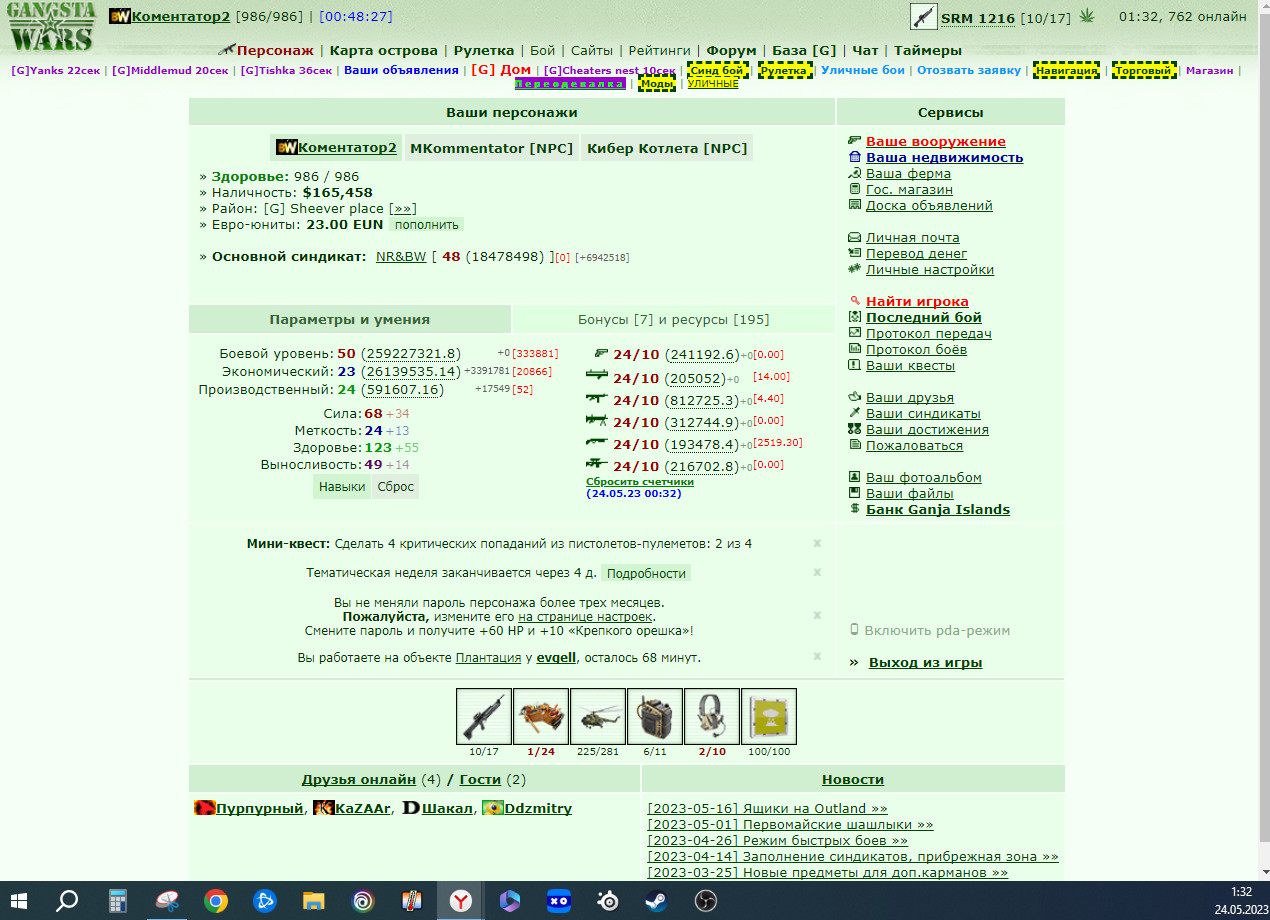
Task: Switch to Yandex Browser on the taskbar
Action: pos(460,900)
